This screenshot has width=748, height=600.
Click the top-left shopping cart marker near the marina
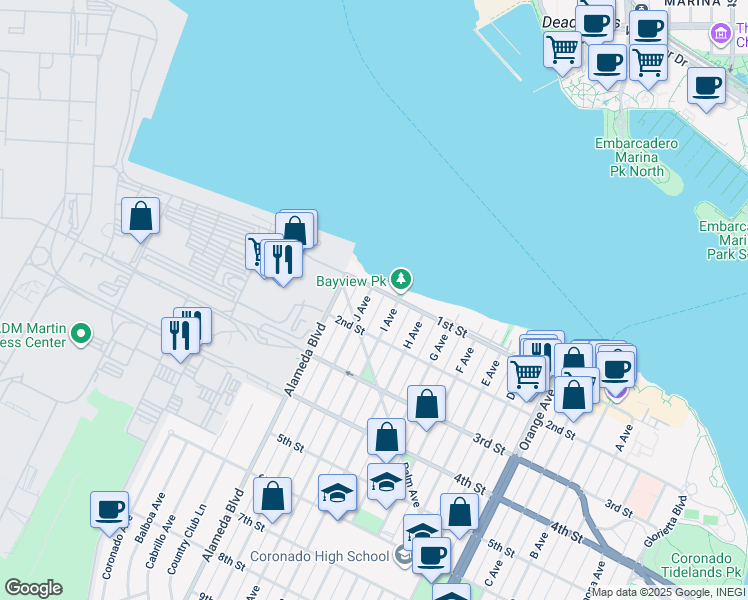563,49
